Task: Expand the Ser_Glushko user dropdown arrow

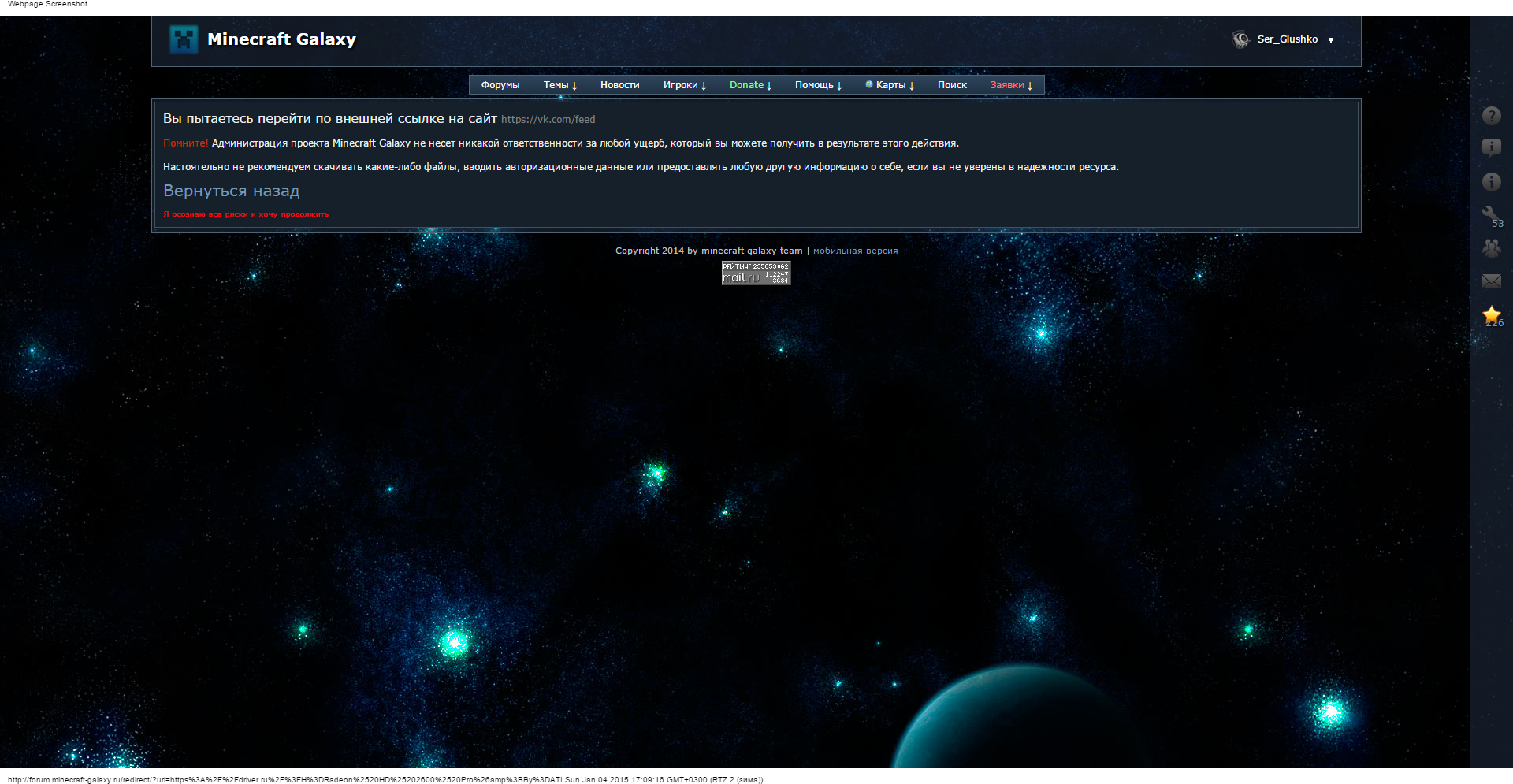Action: (x=1331, y=40)
